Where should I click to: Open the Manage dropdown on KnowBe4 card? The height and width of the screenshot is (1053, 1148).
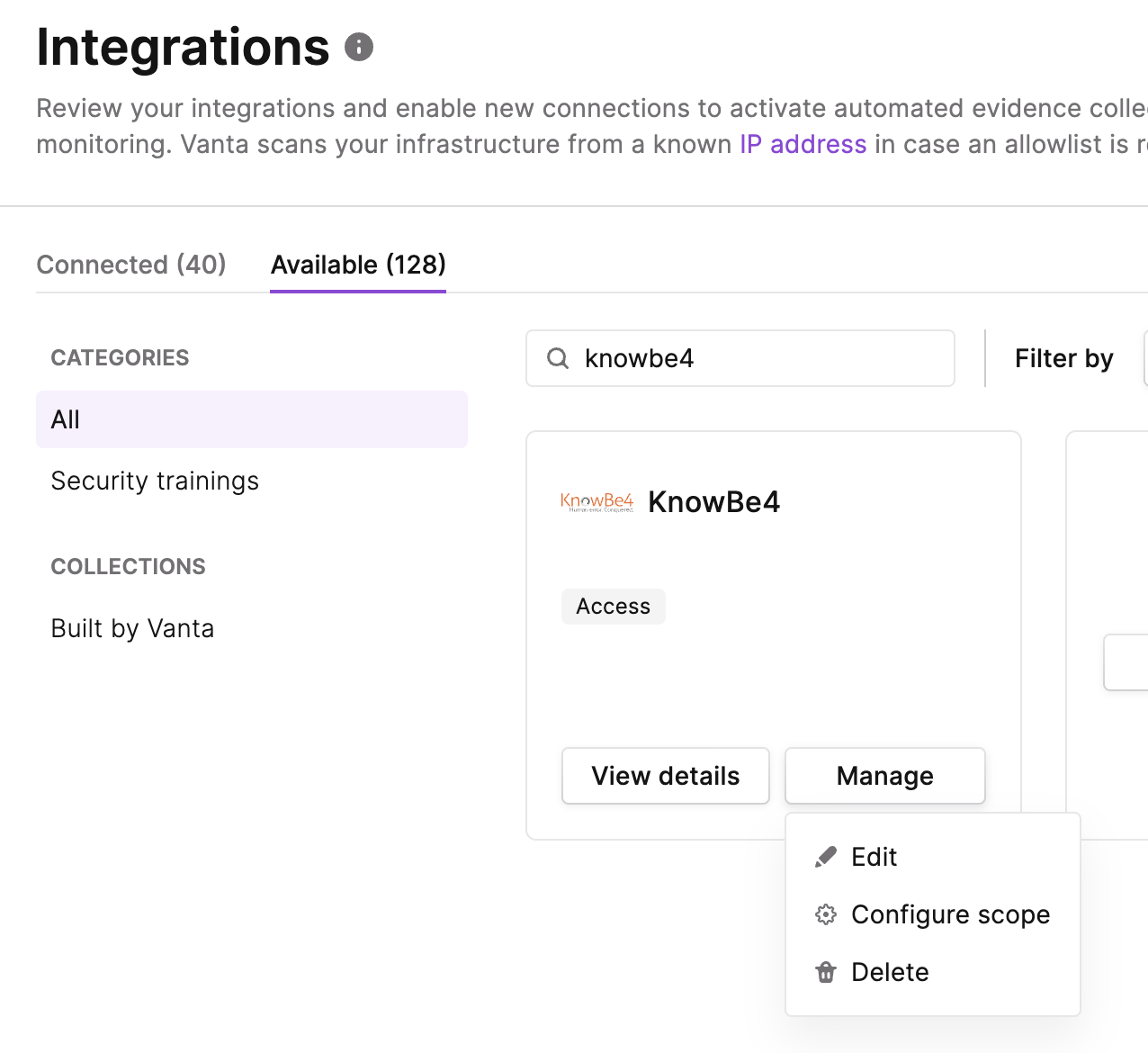click(885, 776)
